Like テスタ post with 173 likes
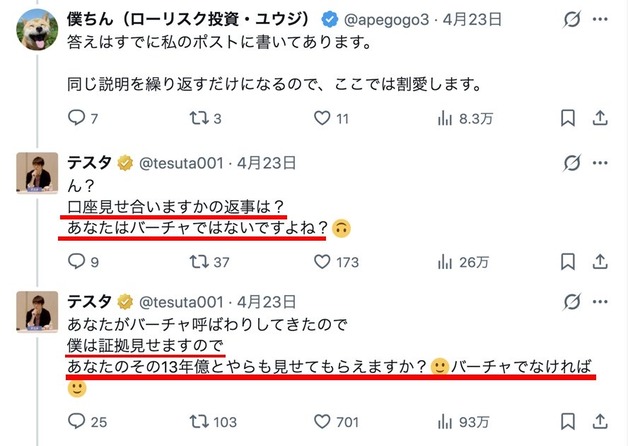This screenshot has width=640, height=446. pos(322,264)
